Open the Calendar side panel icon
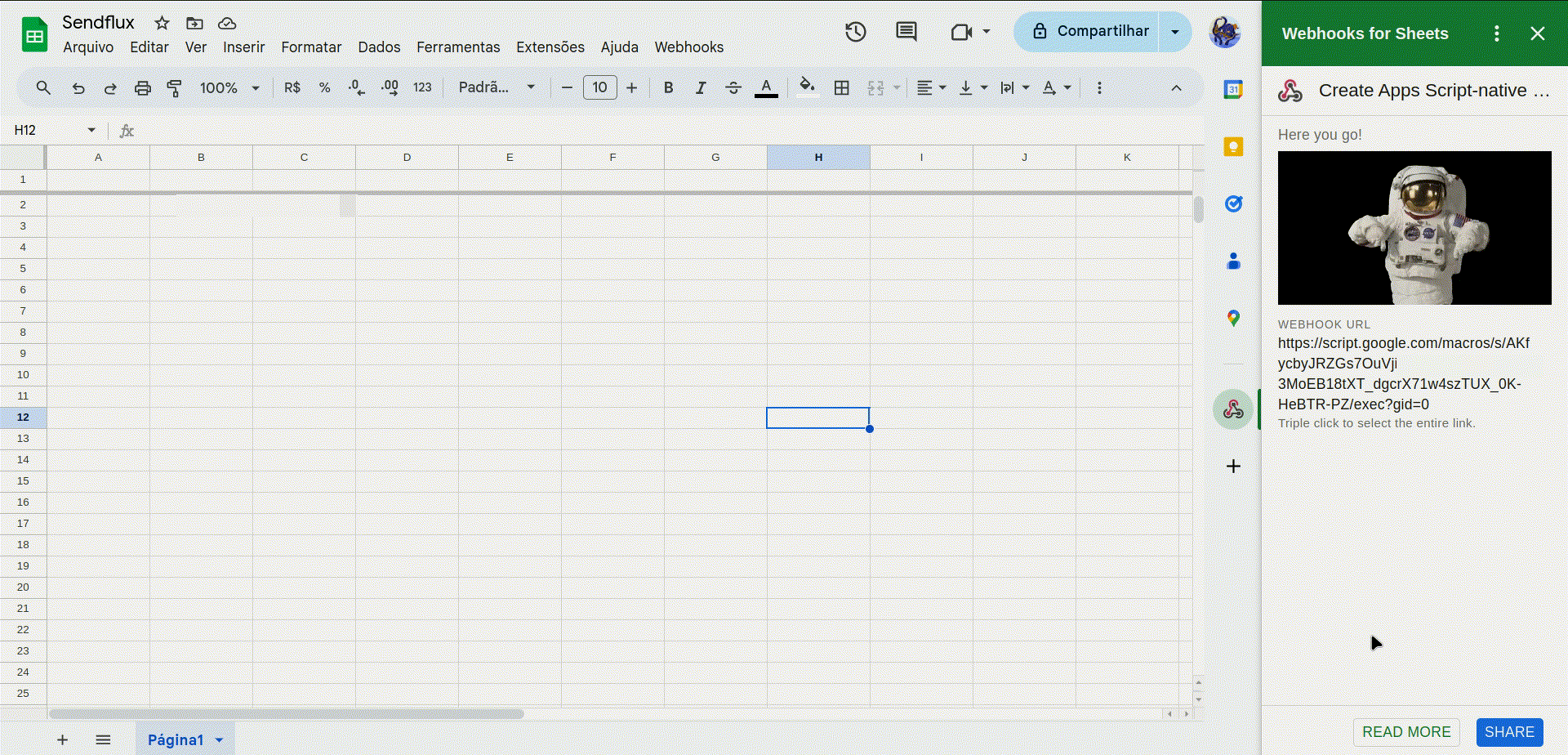 click(x=1233, y=90)
